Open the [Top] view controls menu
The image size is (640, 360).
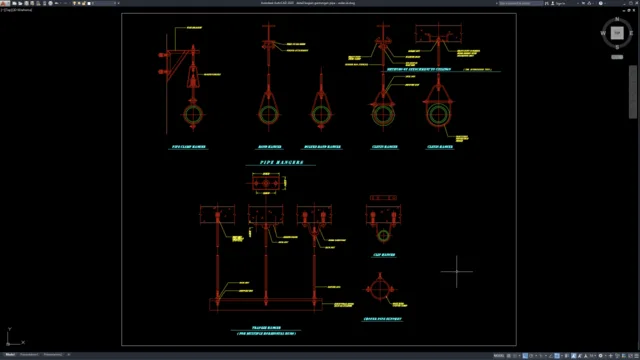[x=8, y=10]
